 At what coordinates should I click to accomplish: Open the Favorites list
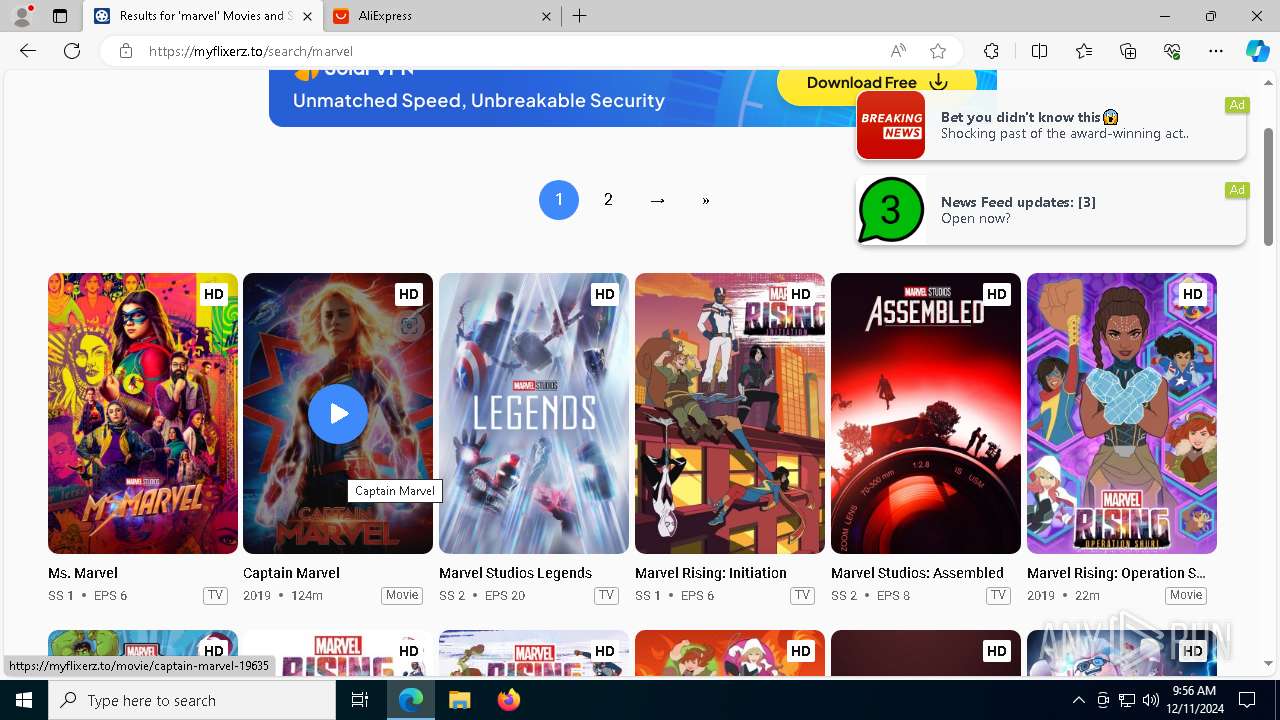pos(1084,51)
